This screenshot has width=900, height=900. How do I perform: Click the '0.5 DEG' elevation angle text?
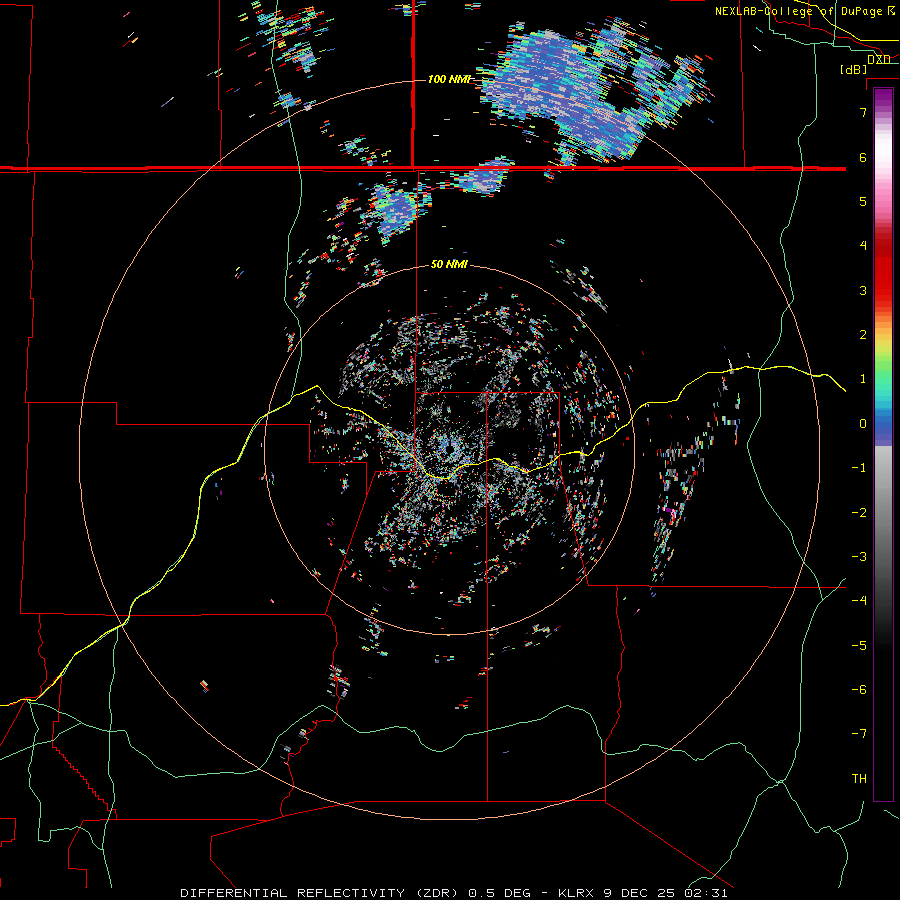coord(503,893)
